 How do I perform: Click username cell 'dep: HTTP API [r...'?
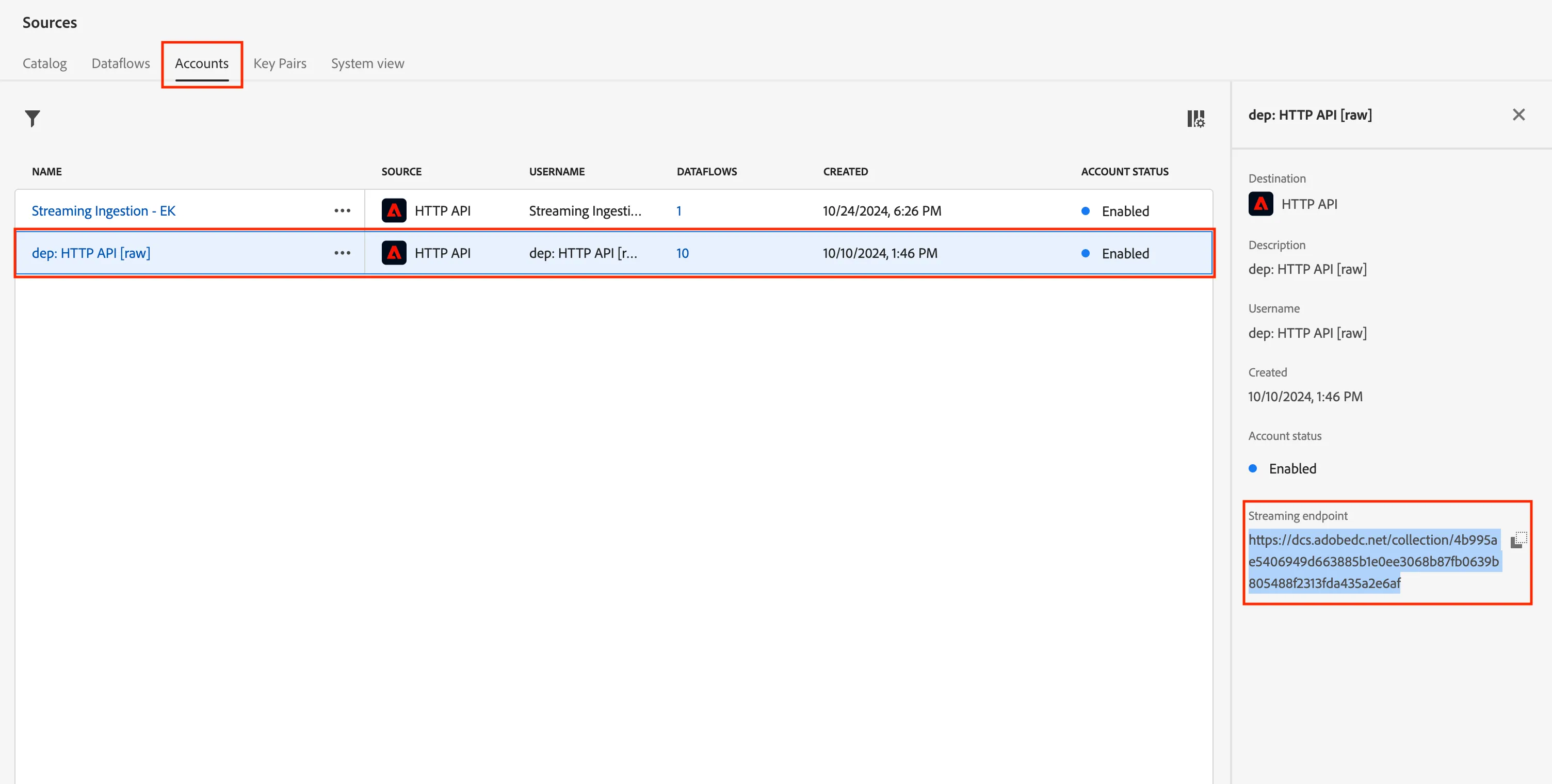583,253
